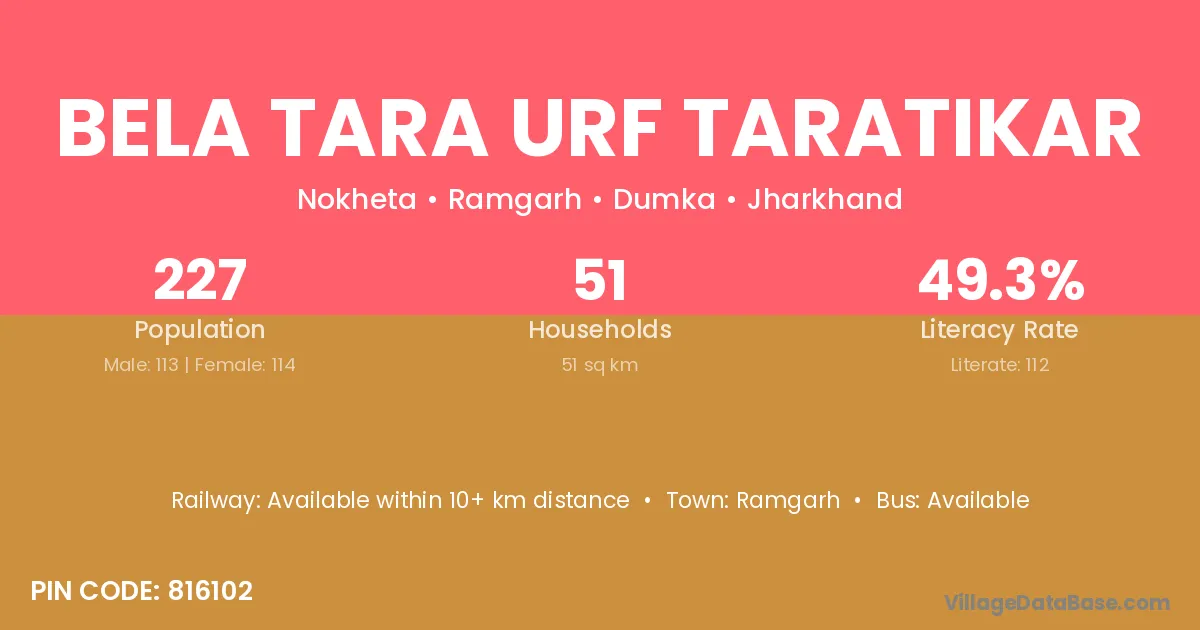Viewport: 1200px width, 630px height.
Task: Select the Households label
Action: [600, 330]
